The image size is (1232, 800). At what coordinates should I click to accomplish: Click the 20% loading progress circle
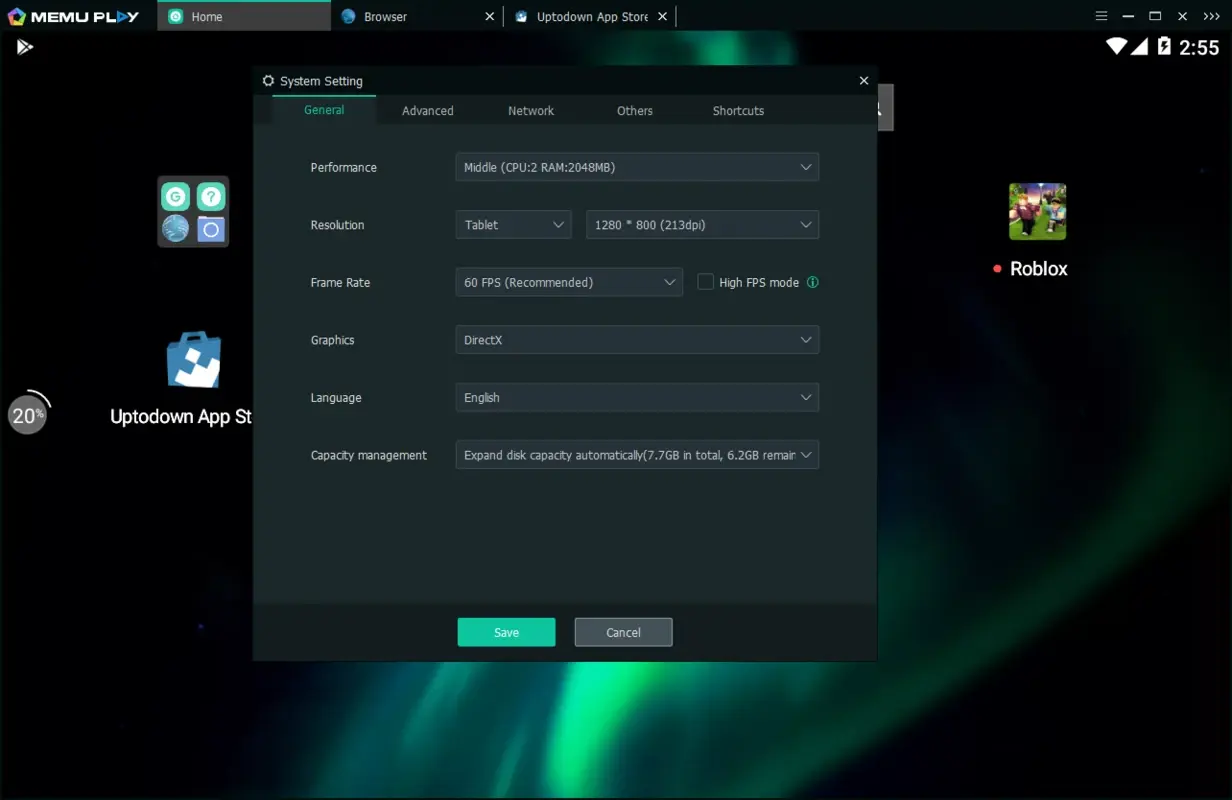28,412
